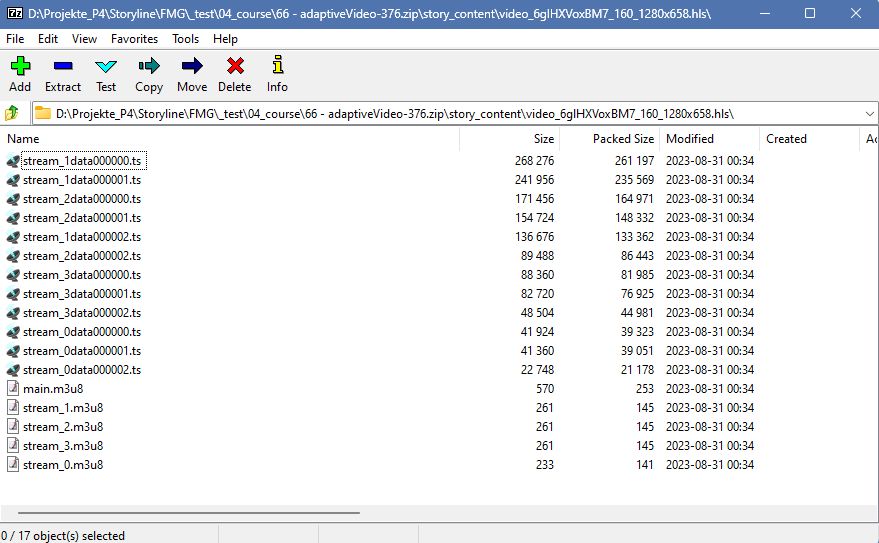
Task: Select icon of main.m3u8 file
Action: (x=13, y=388)
